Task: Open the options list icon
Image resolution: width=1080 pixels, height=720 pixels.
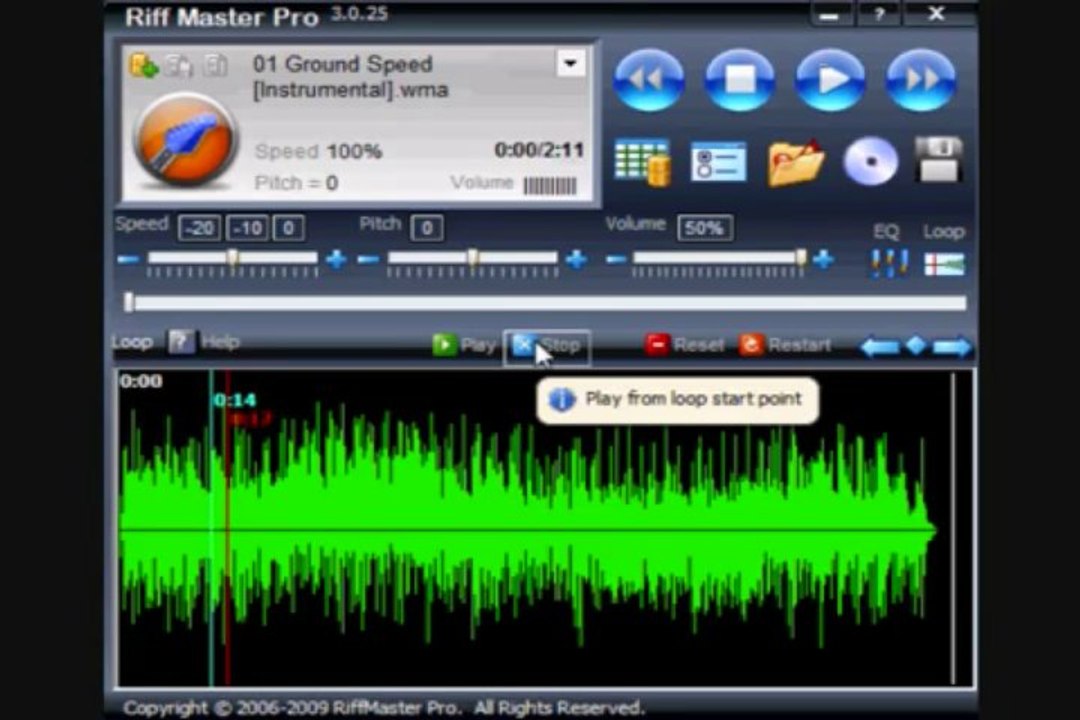Action: click(718, 163)
